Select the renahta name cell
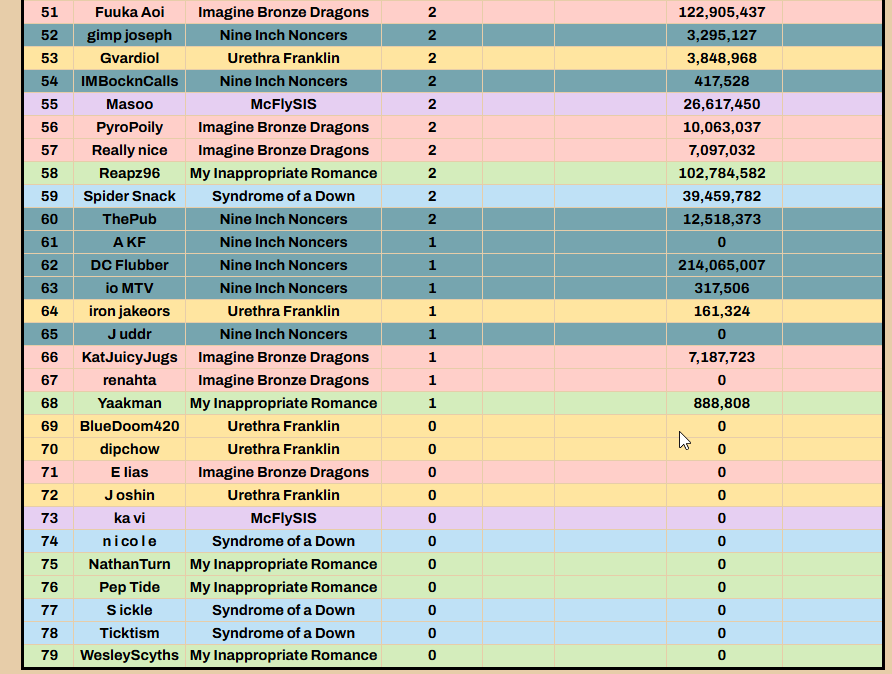892x674 pixels. 130,381
